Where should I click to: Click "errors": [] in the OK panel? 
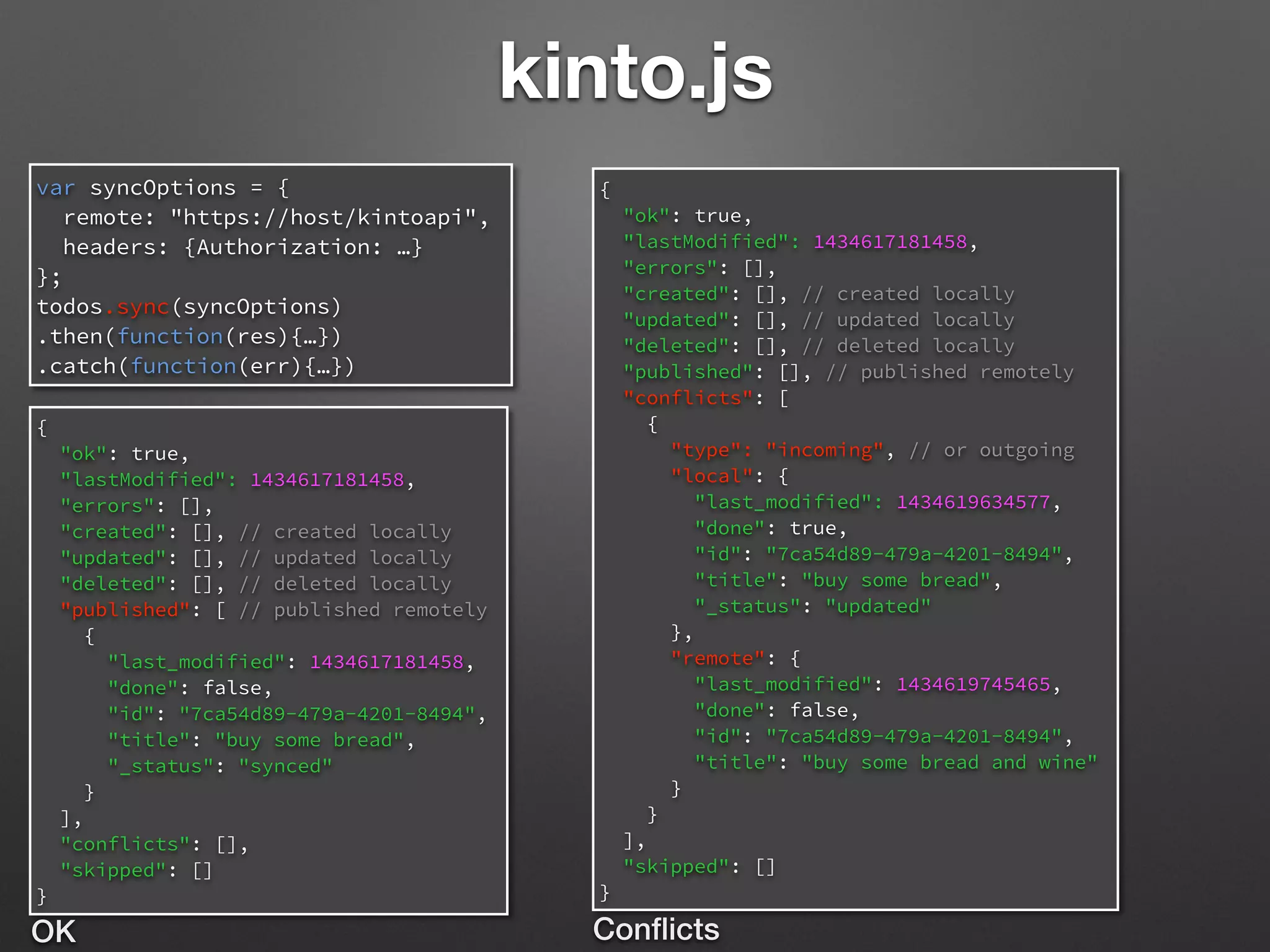click(x=136, y=506)
